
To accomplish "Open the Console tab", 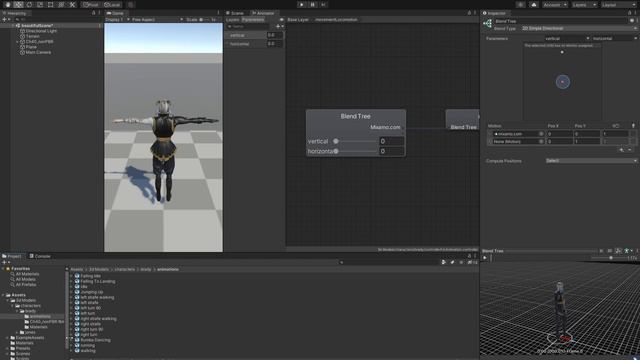I will click(x=40, y=256).
